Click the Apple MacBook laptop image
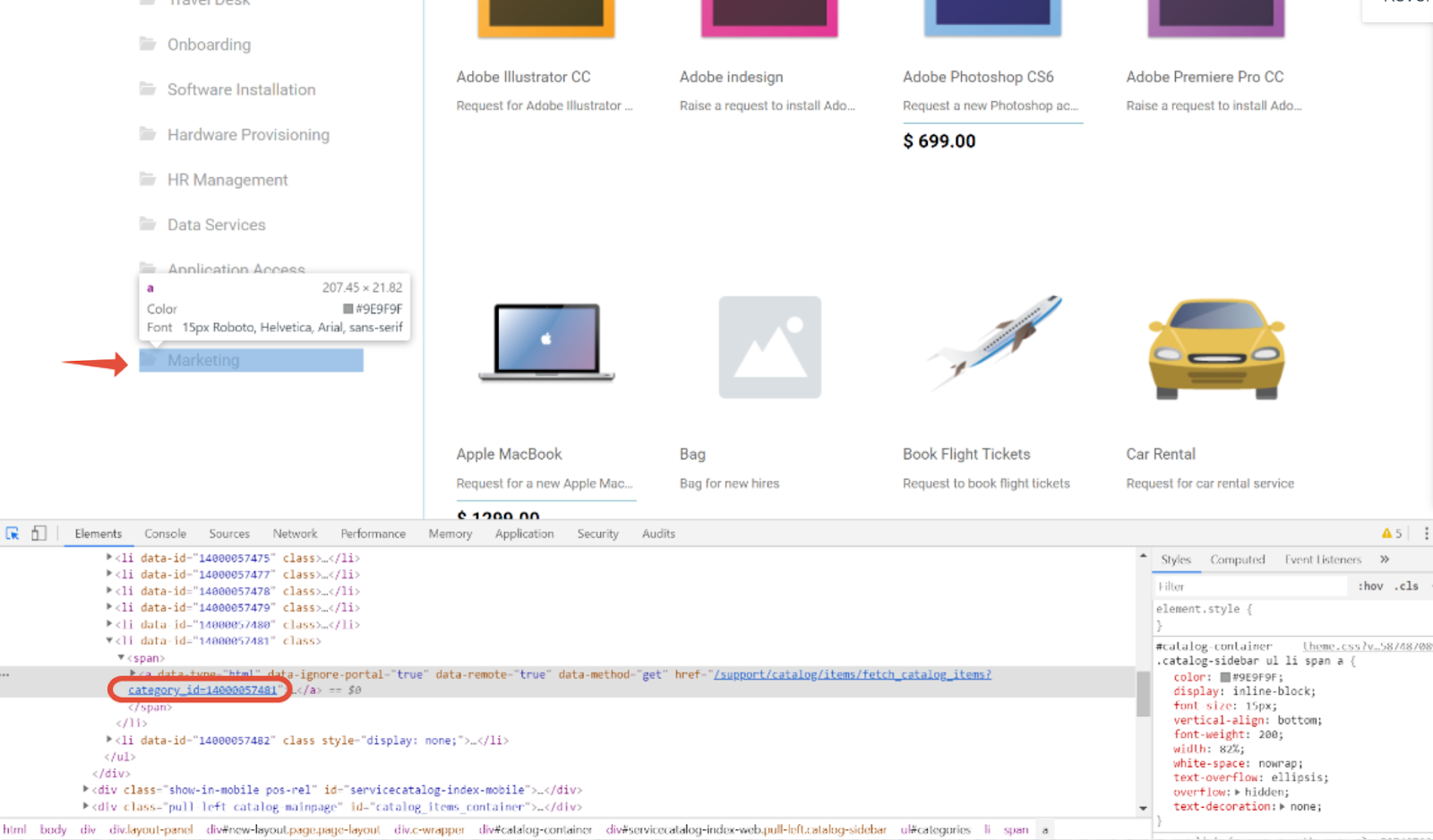The width and height of the screenshot is (1433, 840). (x=546, y=342)
